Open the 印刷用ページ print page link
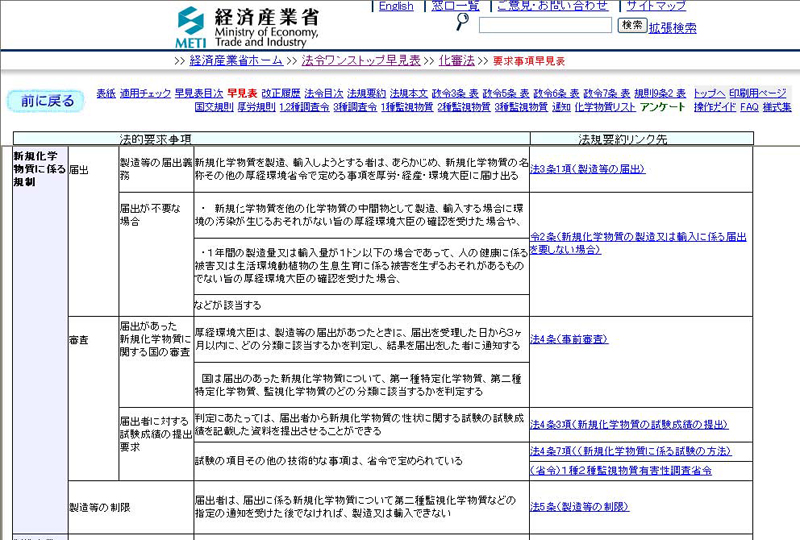The height and width of the screenshot is (540, 800). click(x=758, y=93)
